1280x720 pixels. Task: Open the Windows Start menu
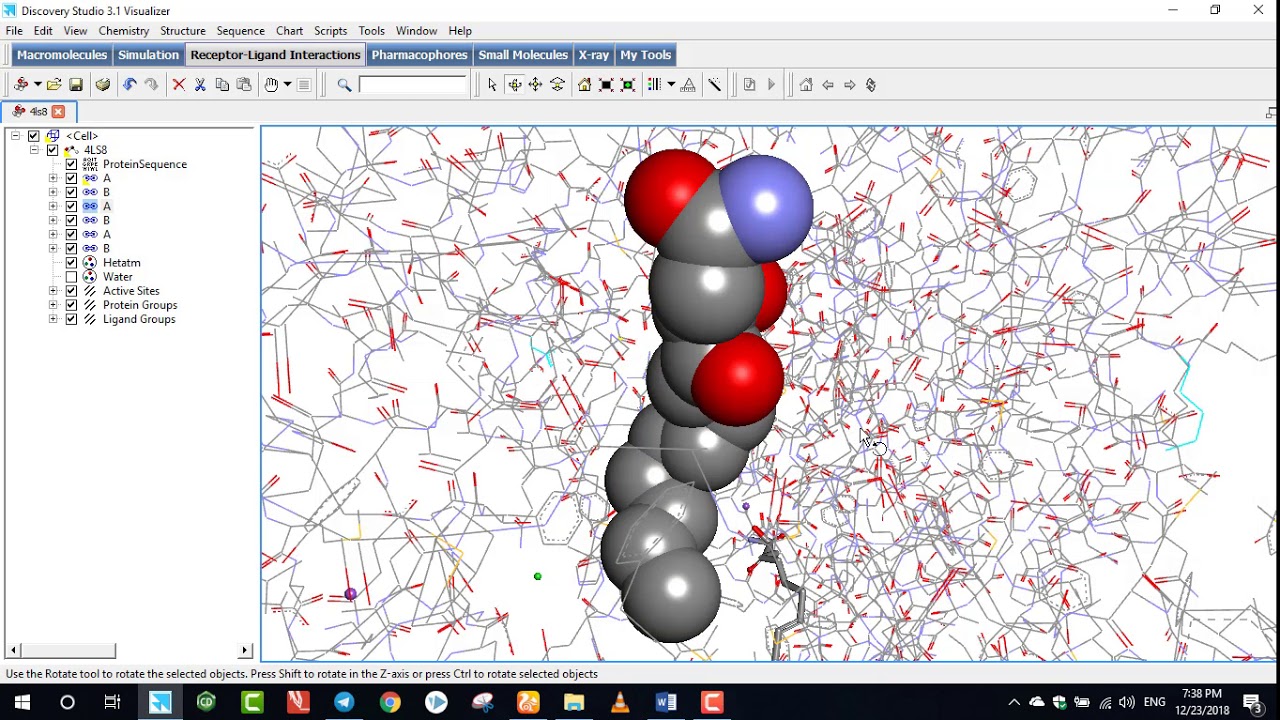[21, 702]
